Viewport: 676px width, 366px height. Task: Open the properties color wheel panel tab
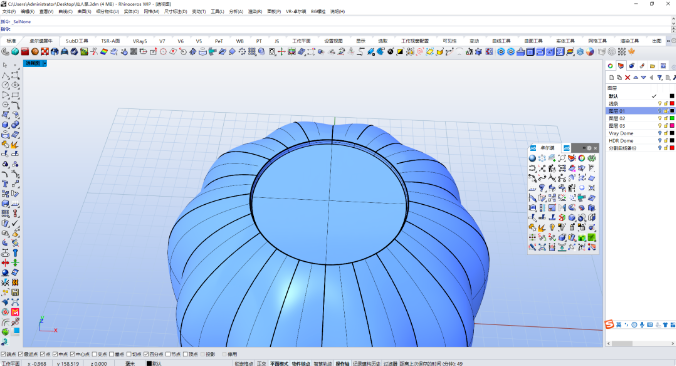coord(610,66)
